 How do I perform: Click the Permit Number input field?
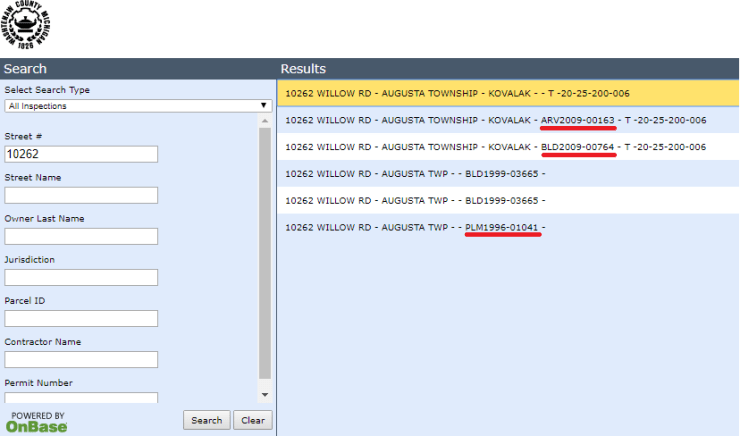tap(81, 397)
